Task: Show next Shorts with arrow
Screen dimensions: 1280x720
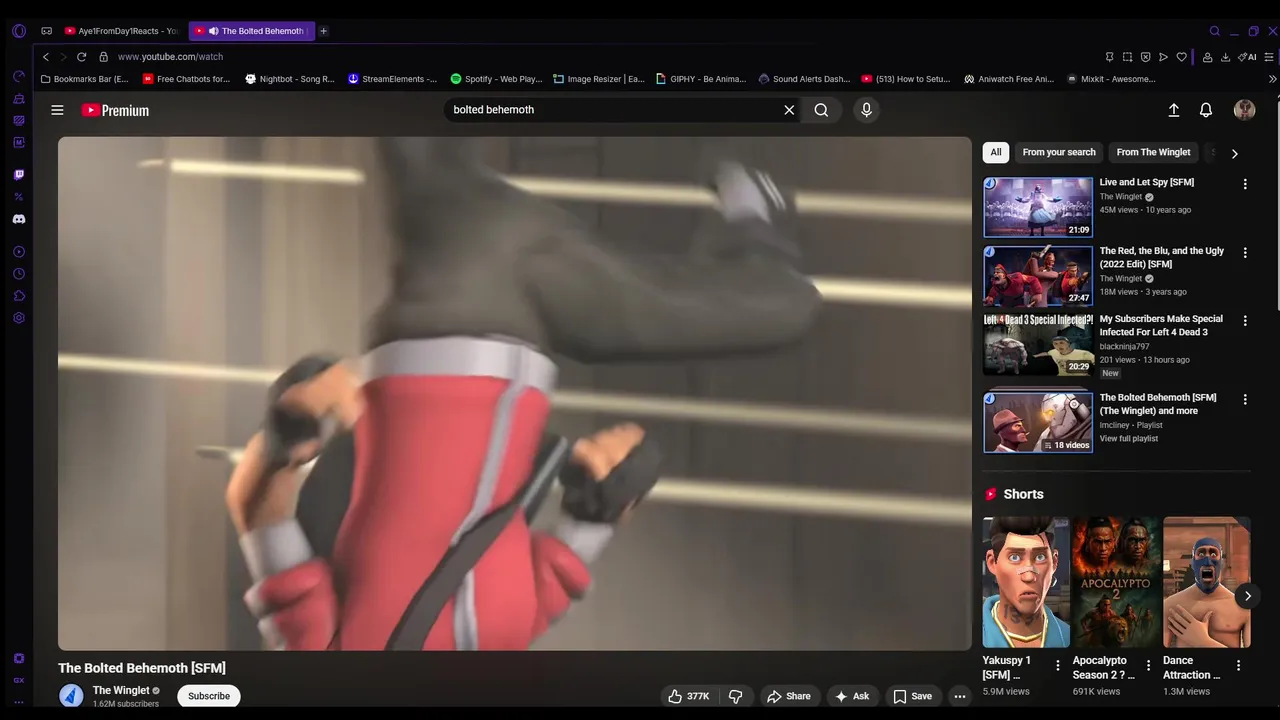Action: point(1247,596)
